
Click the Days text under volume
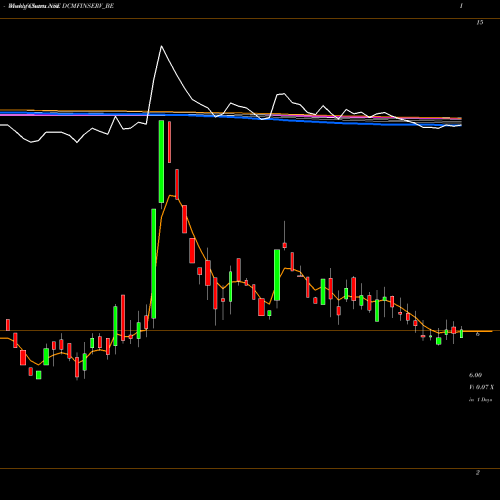[481, 399]
